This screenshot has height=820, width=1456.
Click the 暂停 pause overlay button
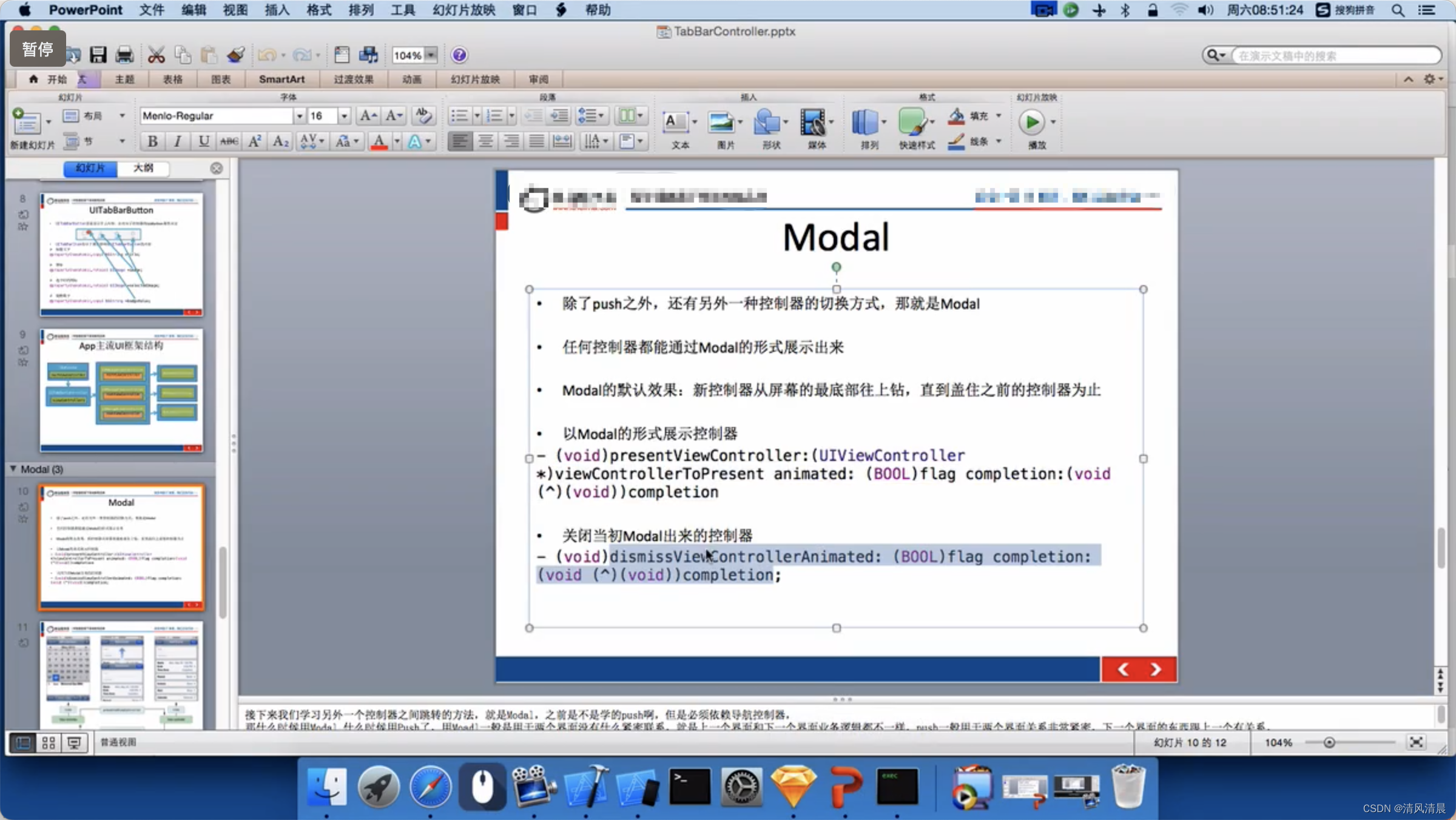tap(38, 49)
